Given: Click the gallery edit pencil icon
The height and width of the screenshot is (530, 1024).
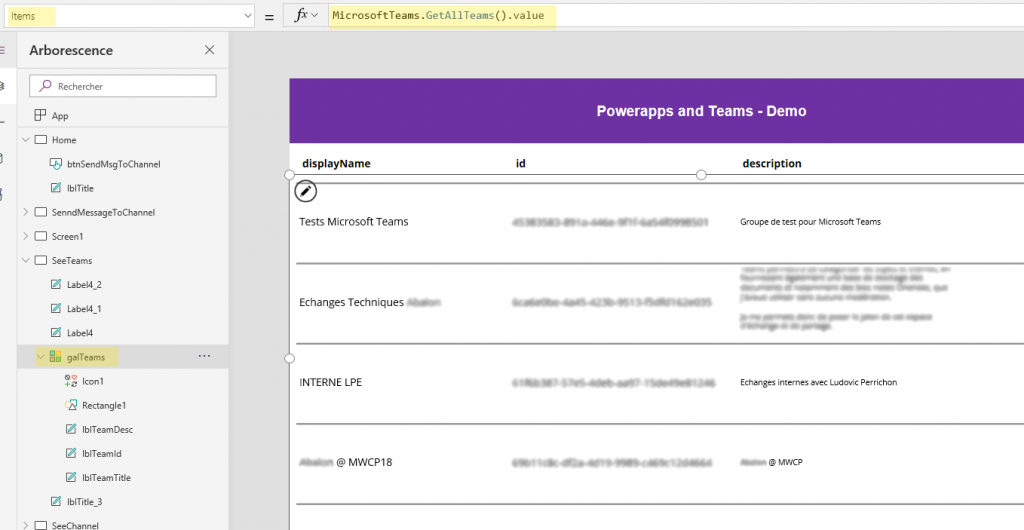Looking at the screenshot, I should (x=306, y=191).
